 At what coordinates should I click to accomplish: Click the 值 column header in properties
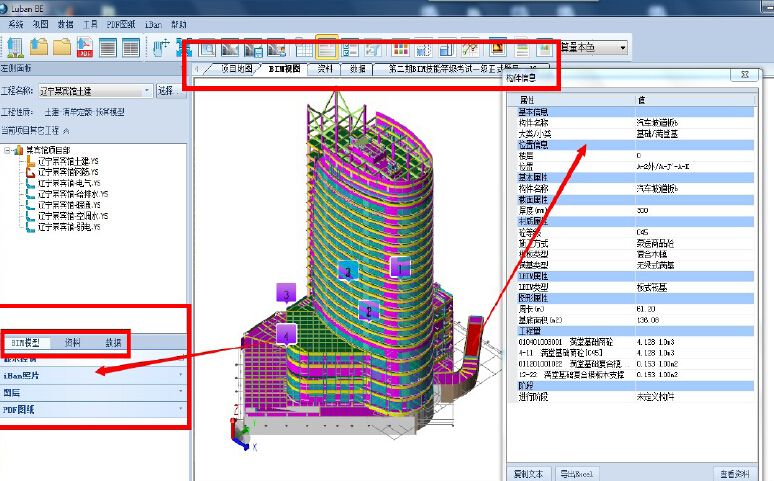coord(695,100)
